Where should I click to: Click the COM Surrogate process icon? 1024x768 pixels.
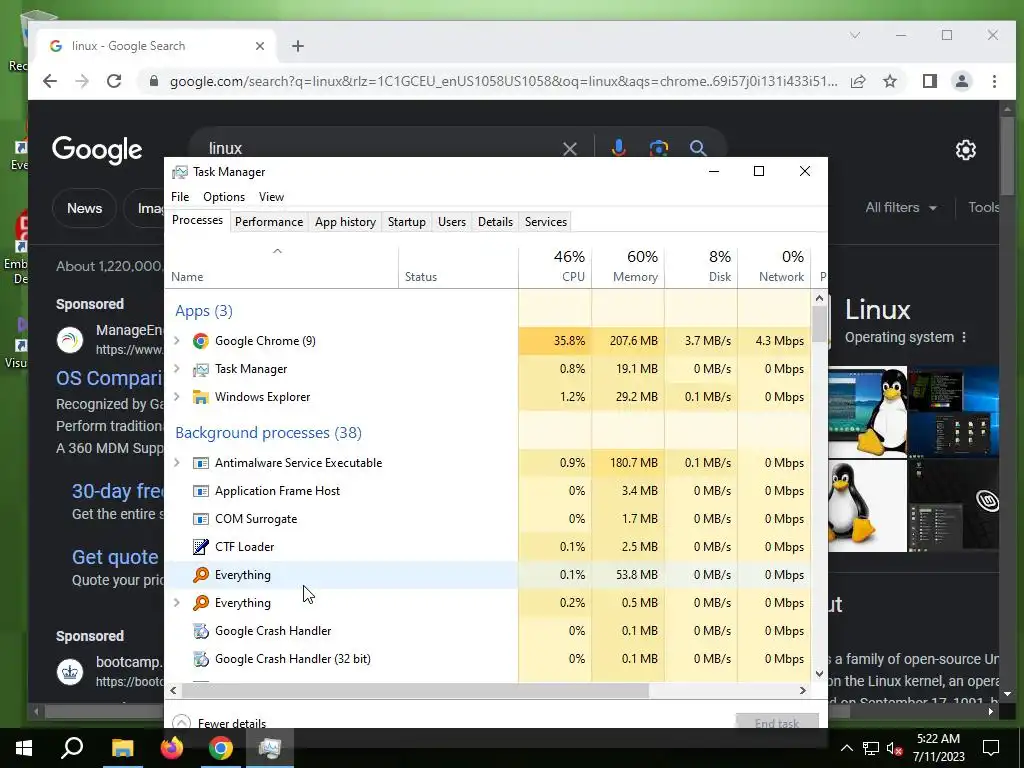pos(200,519)
